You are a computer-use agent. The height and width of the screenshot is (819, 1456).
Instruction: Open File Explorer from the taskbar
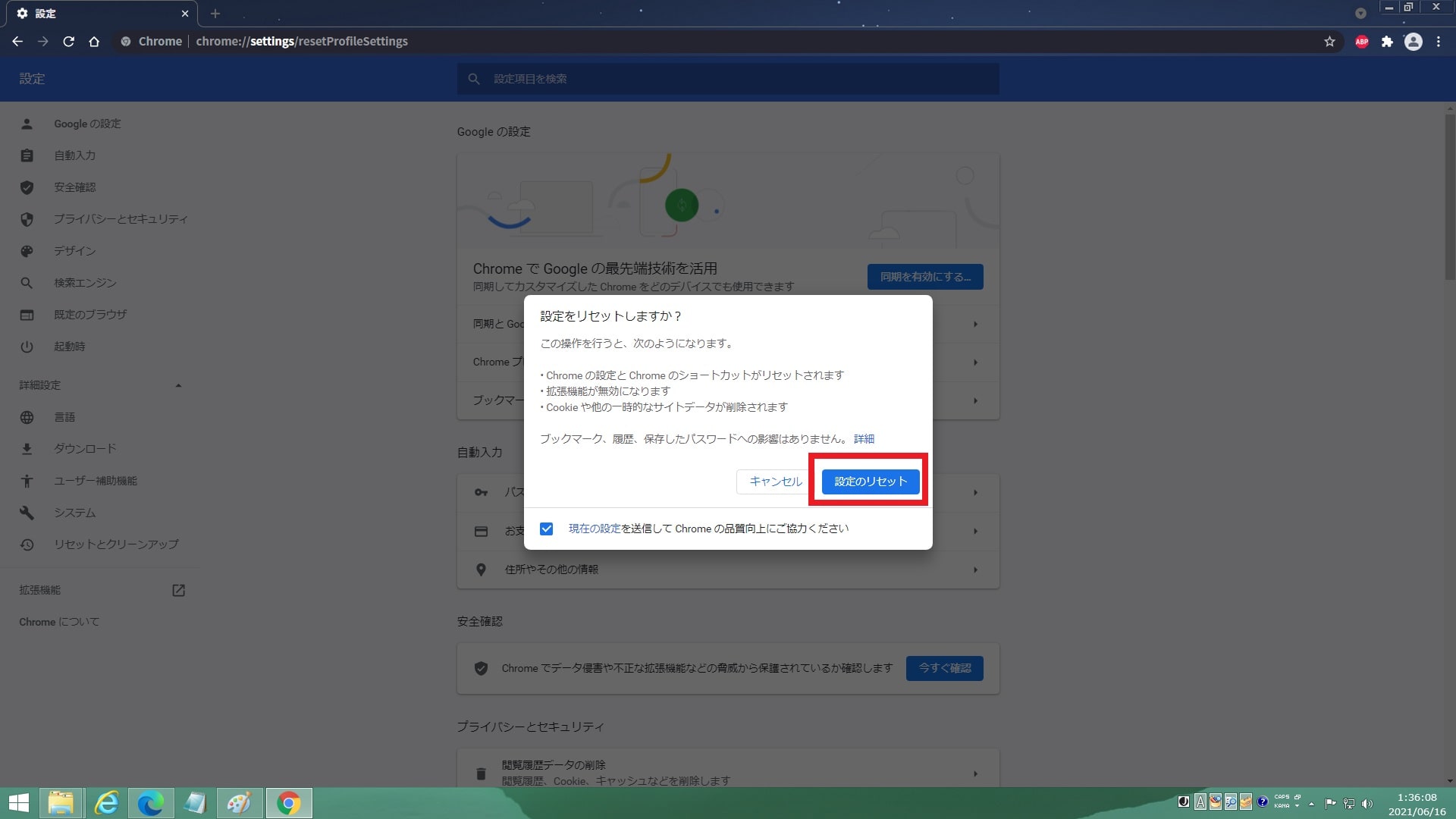[61, 803]
